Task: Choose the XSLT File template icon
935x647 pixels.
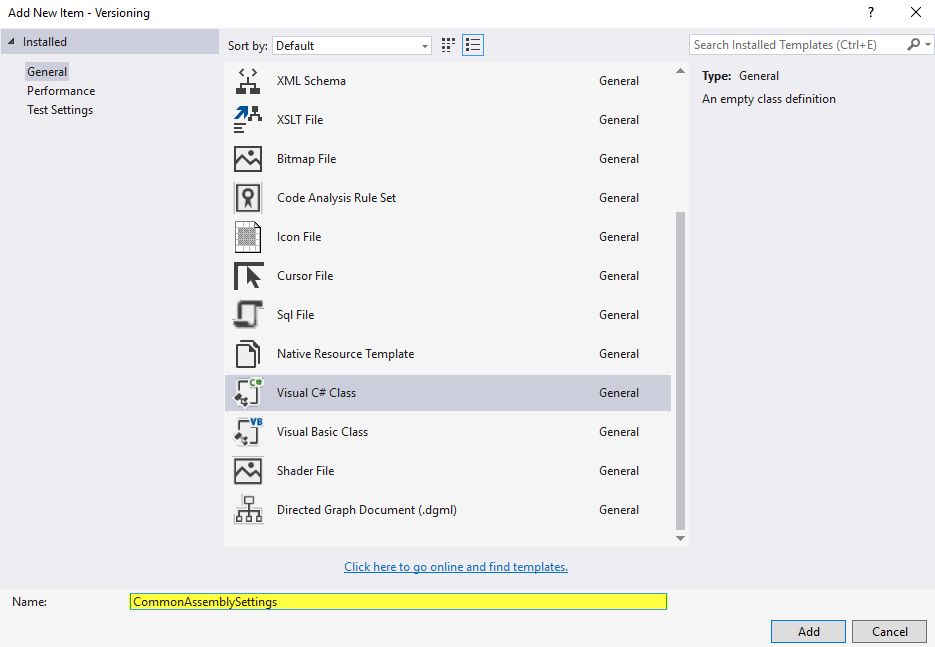Action: 247,120
